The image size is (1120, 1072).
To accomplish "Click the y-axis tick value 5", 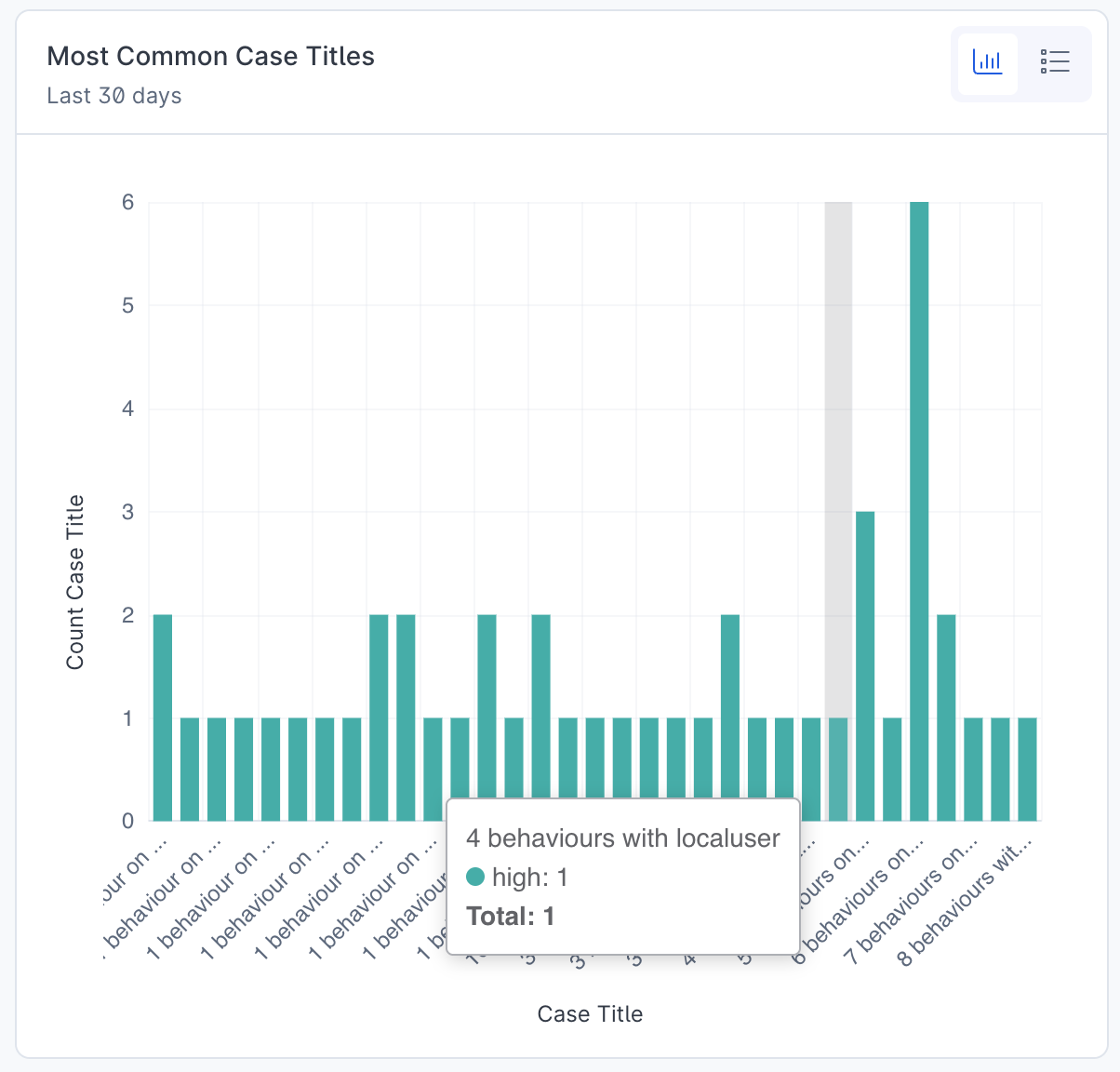I will point(128,305).
